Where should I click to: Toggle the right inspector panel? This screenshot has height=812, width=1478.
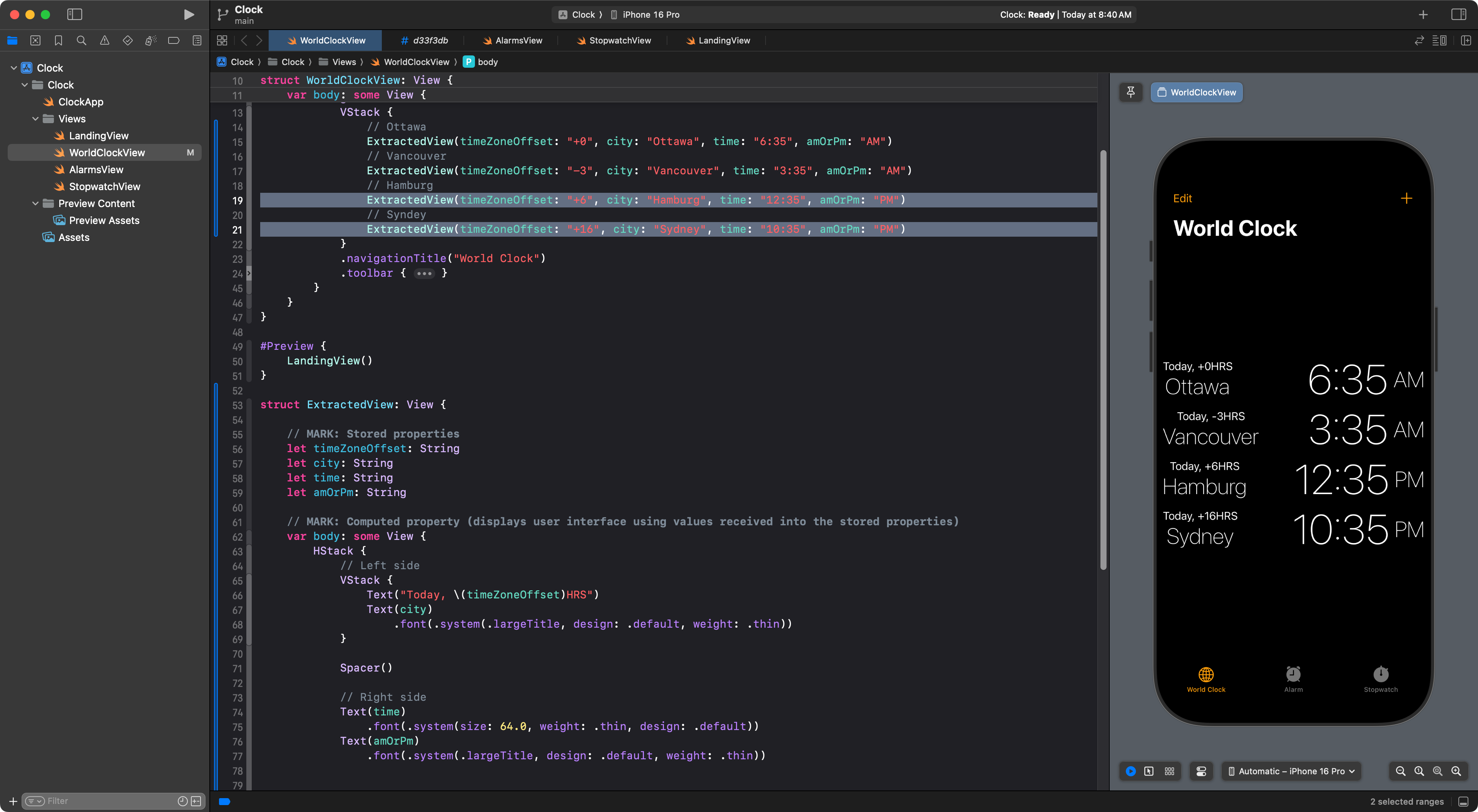(1458, 14)
